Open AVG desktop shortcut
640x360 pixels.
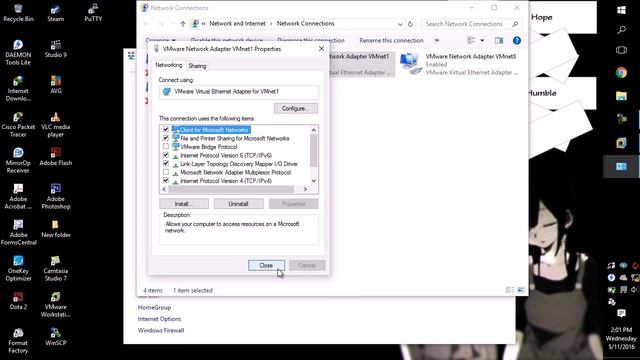[x=56, y=85]
